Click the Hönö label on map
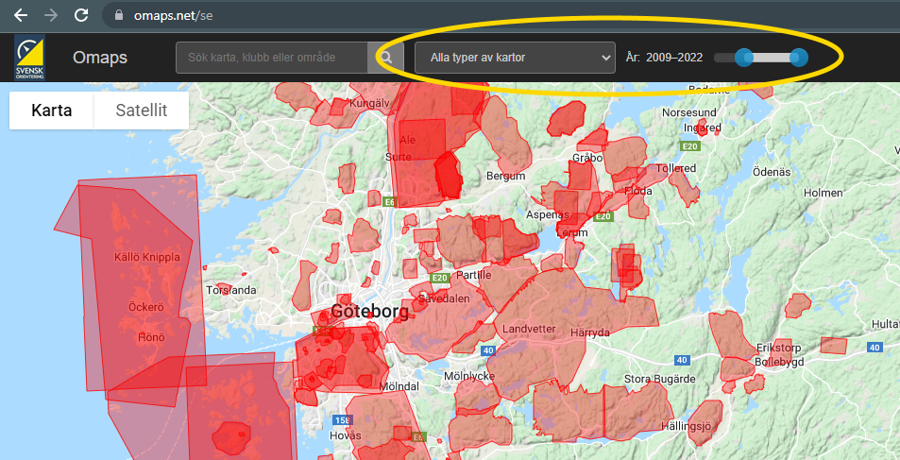 coord(151,337)
